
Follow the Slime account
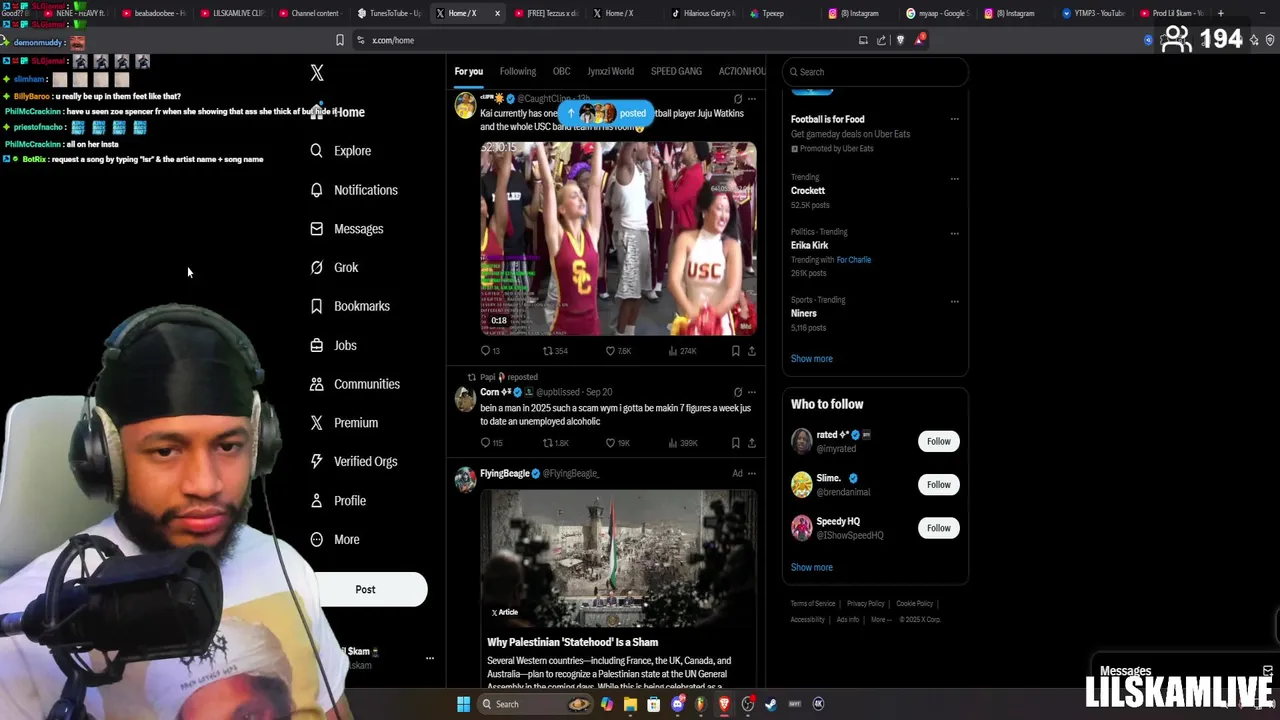(x=938, y=485)
